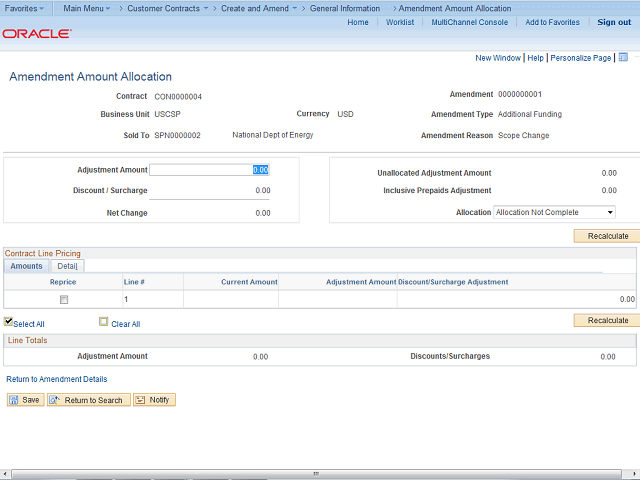Image resolution: width=640 pixels, height=480 pixels.
Task: Expand the Favorites menu
Action: click(x=24, y=8)
